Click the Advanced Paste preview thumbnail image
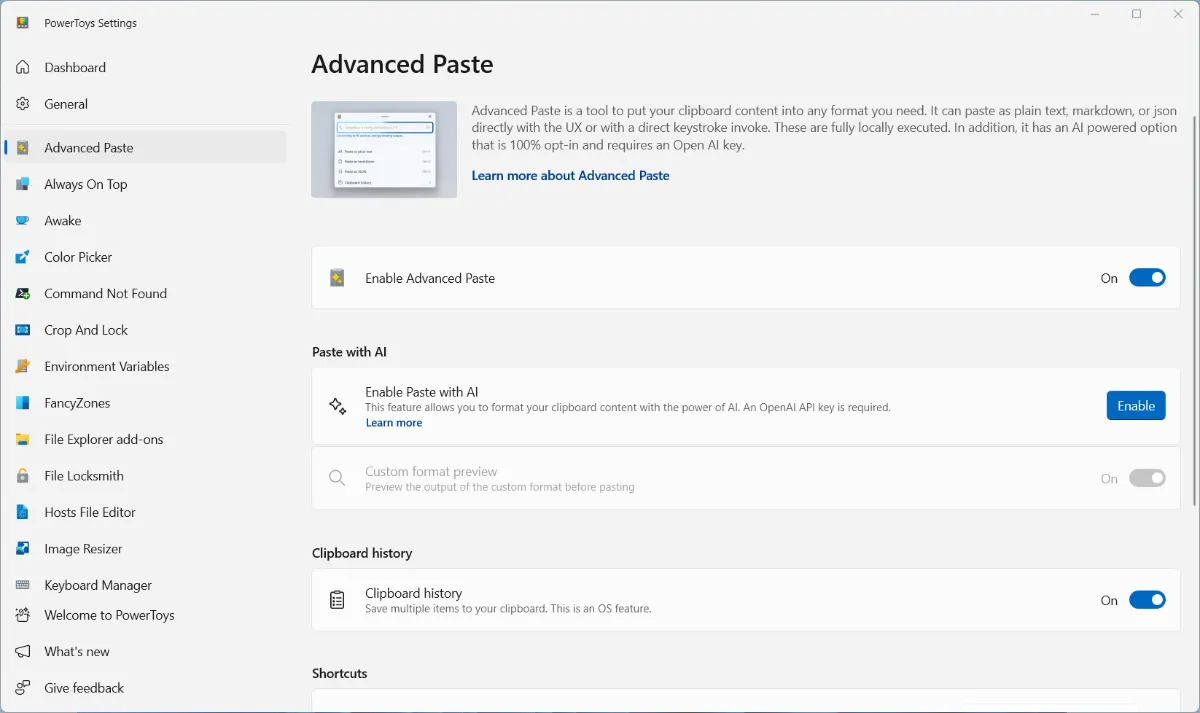 384,149
